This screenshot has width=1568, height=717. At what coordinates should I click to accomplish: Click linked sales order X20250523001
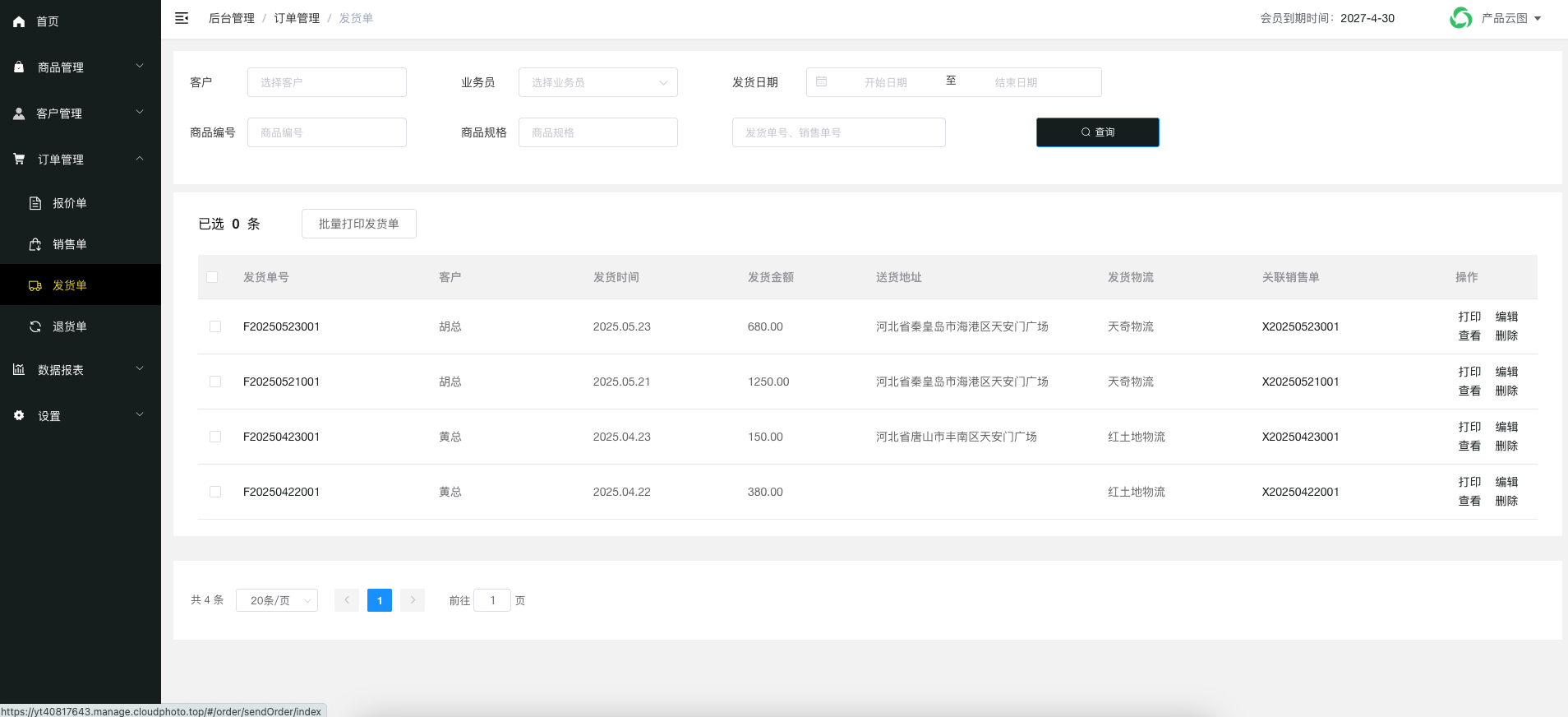tap(1300, 326)
